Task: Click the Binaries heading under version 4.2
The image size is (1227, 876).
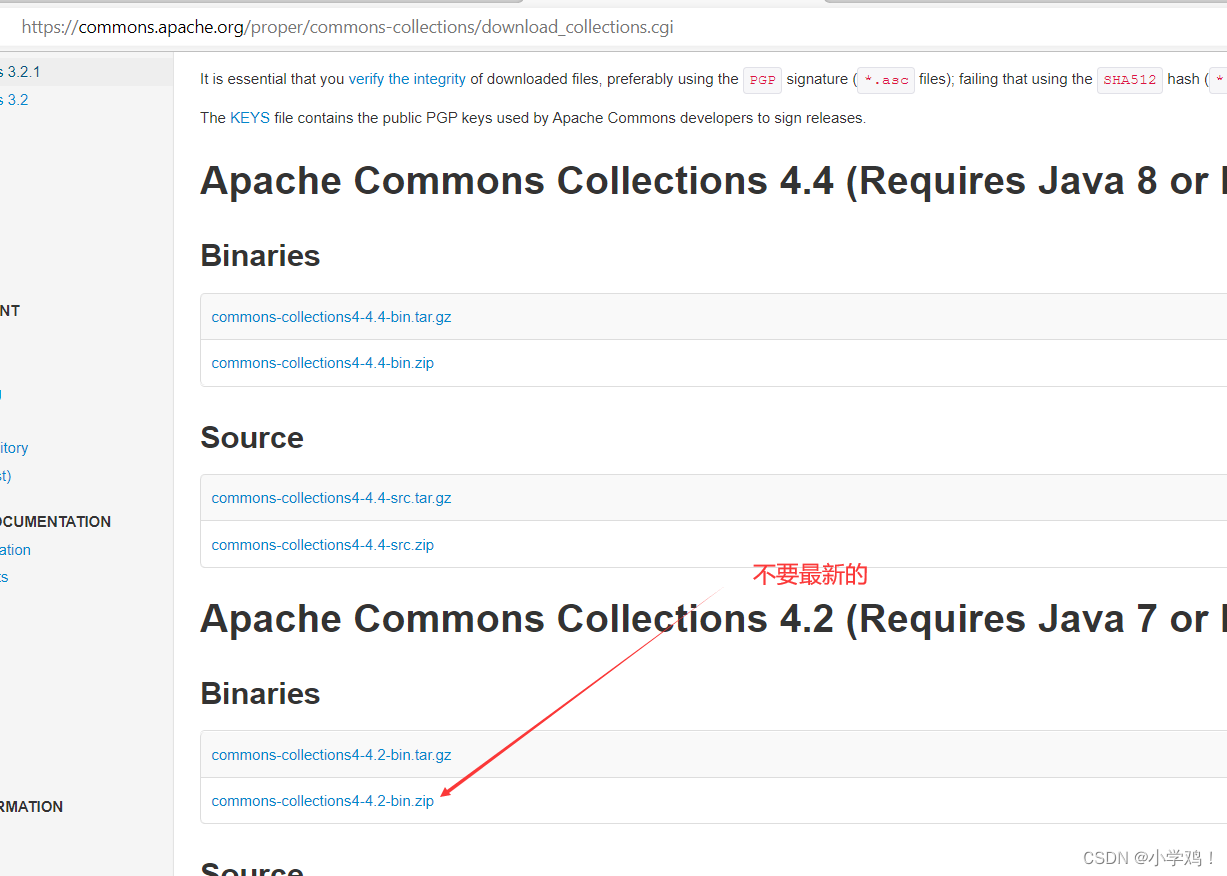Action: click(260, 694)
